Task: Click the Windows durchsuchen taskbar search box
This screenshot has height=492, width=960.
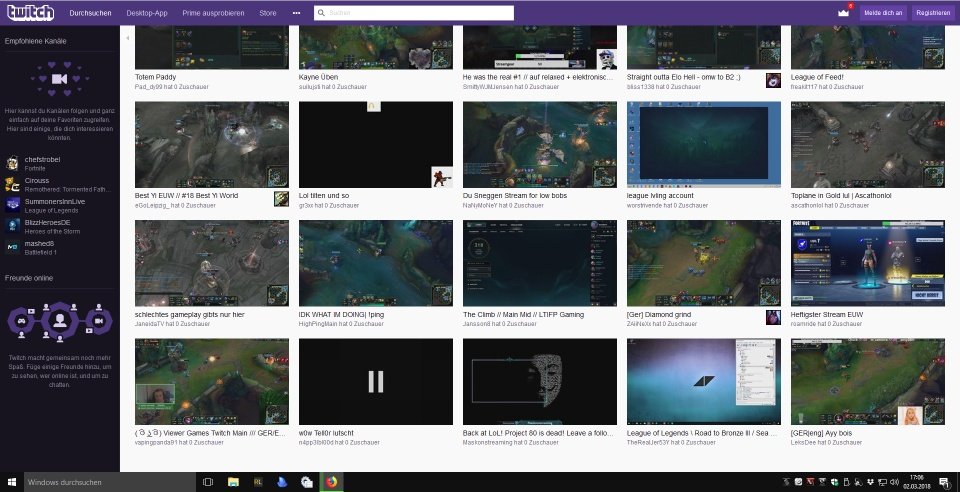Action: coord(109,482)
